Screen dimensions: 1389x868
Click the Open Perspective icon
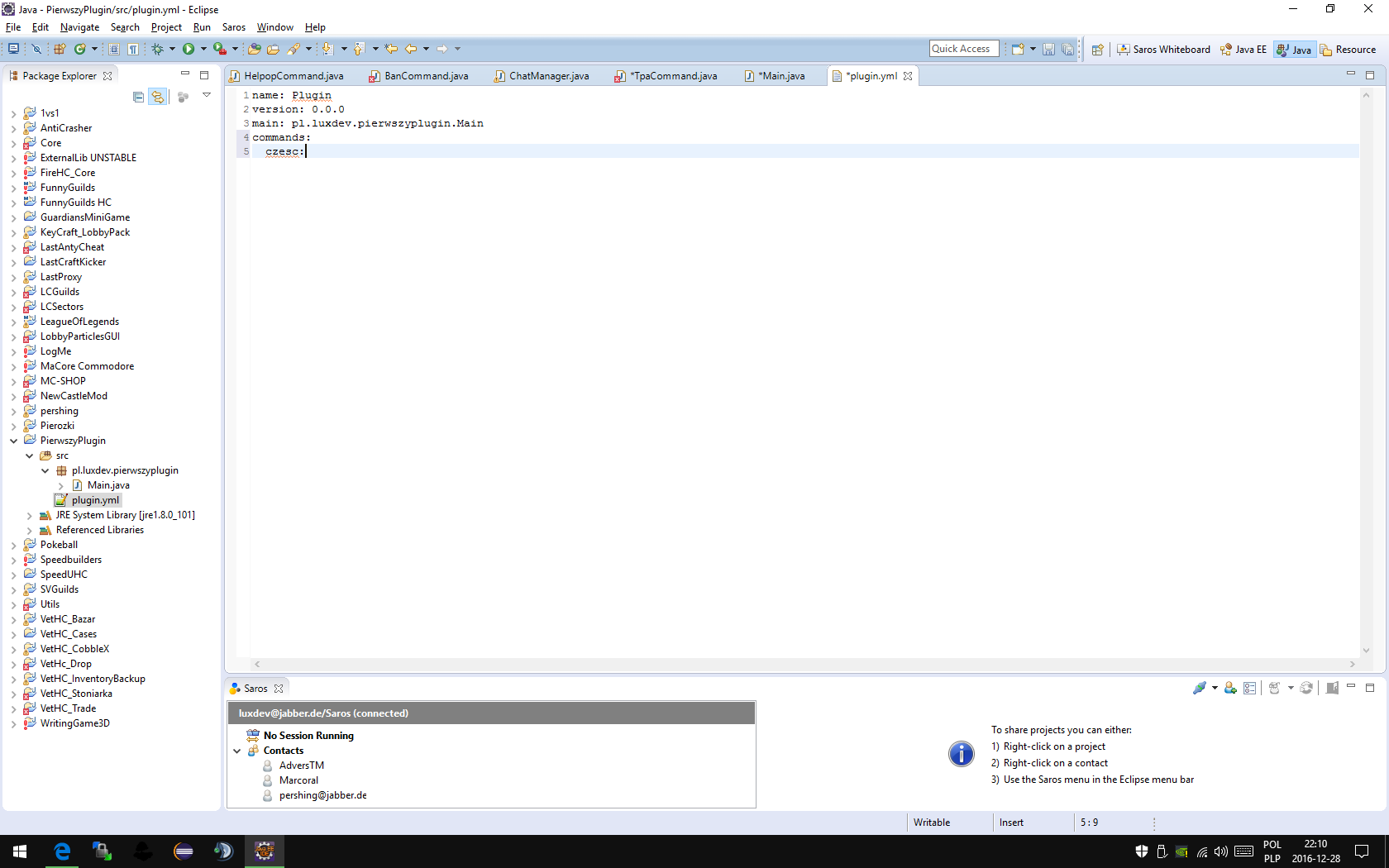point(1097,50)
